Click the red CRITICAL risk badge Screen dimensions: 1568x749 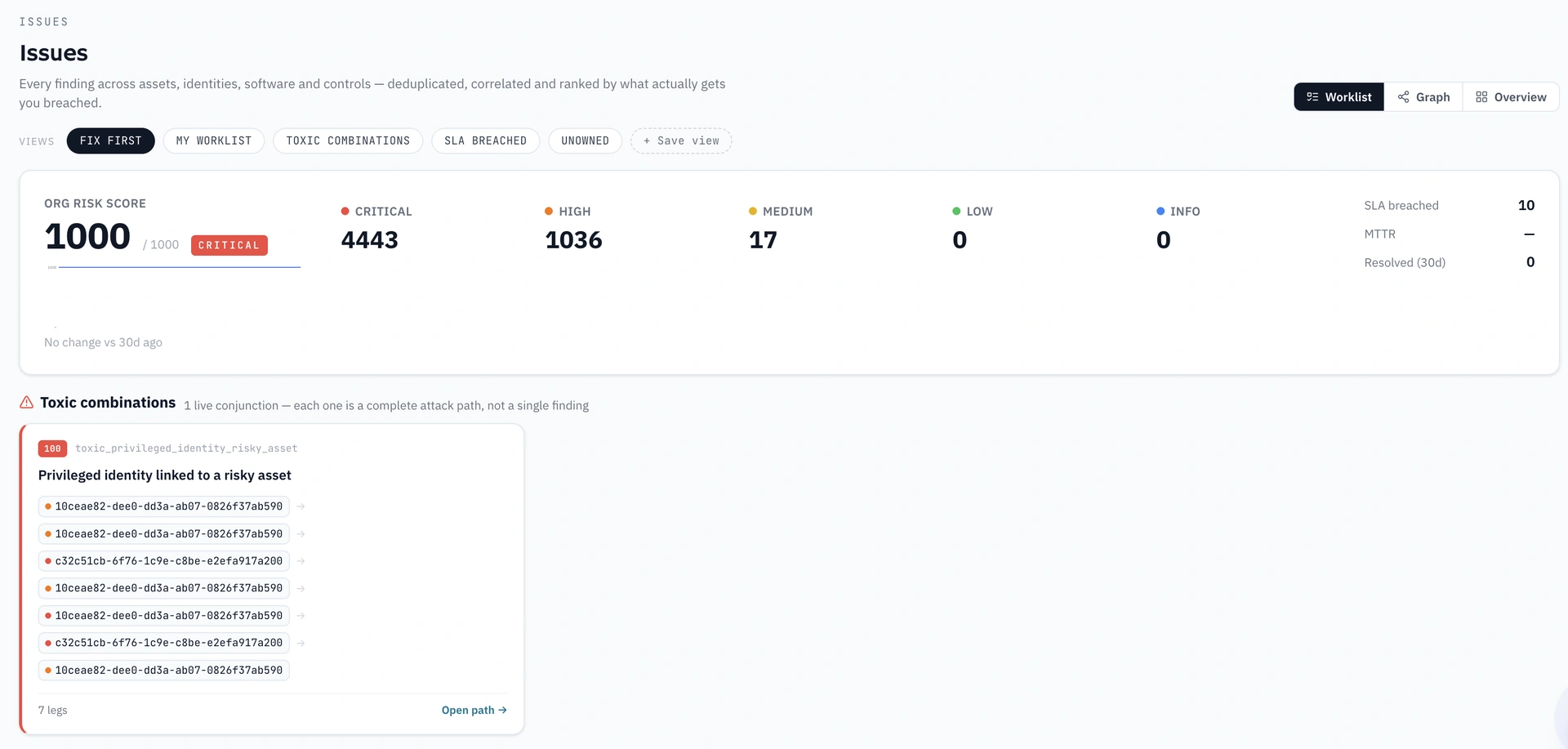(x=229, y=245)
